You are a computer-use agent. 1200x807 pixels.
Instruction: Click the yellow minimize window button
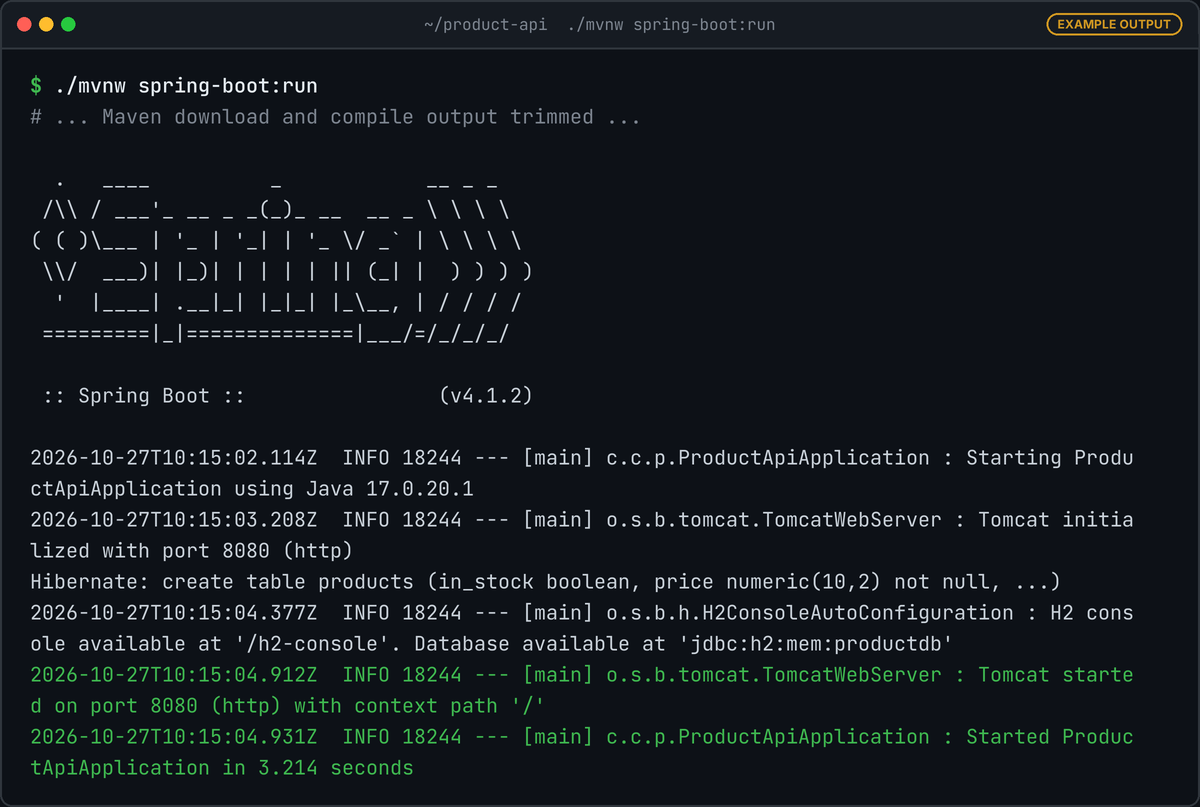[x=46, y=24]
